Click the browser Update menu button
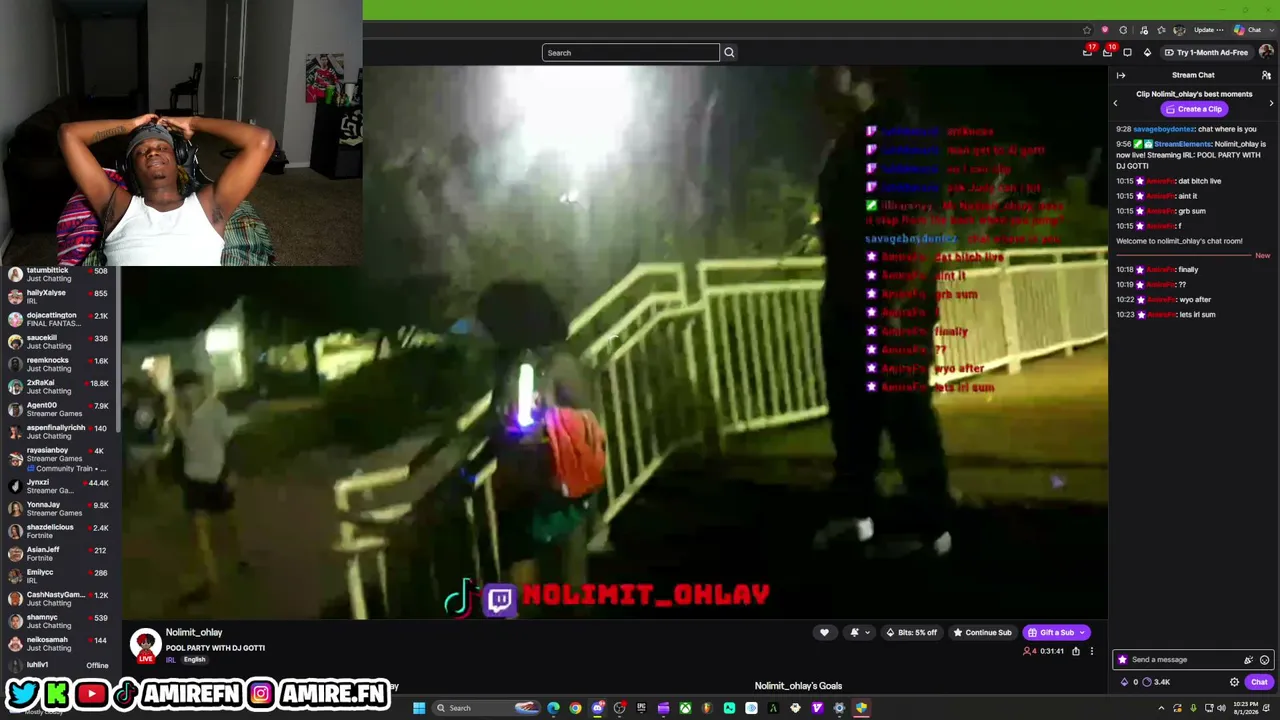The image size is (1280, 720). [x=1208, y=30]
